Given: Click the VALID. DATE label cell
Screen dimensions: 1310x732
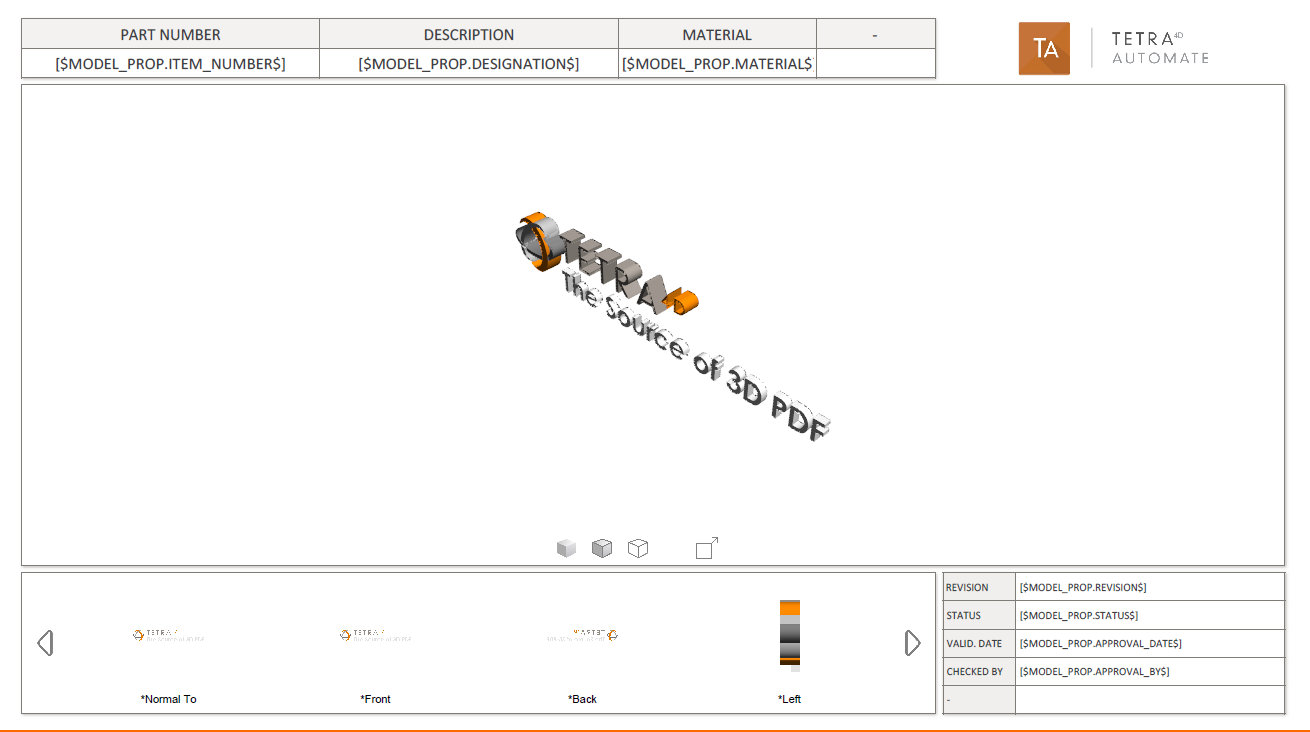Looking at the screenshot, I should click(979, 643).
